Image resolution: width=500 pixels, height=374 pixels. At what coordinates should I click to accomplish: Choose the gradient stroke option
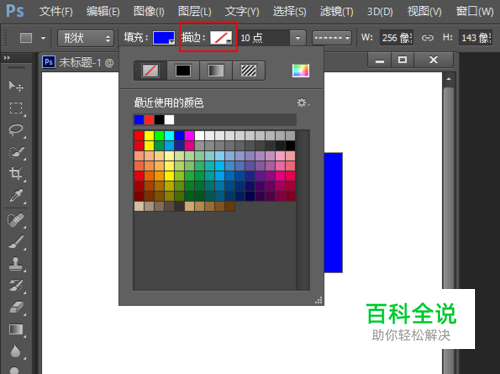216,71
